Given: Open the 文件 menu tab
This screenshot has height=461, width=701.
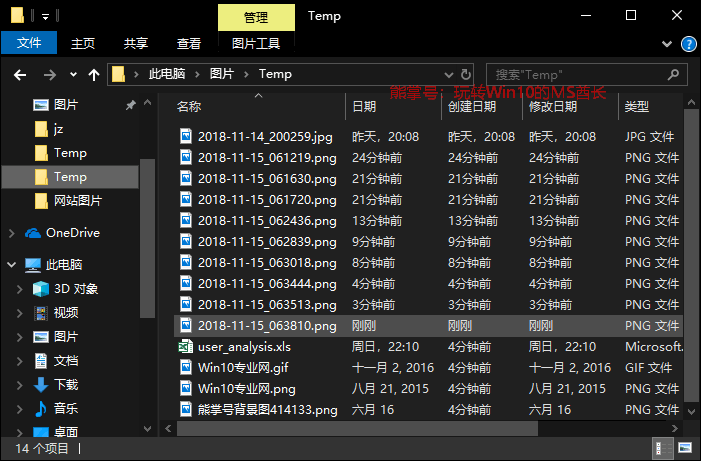Looking at the screenshot, I should [29, 43].
